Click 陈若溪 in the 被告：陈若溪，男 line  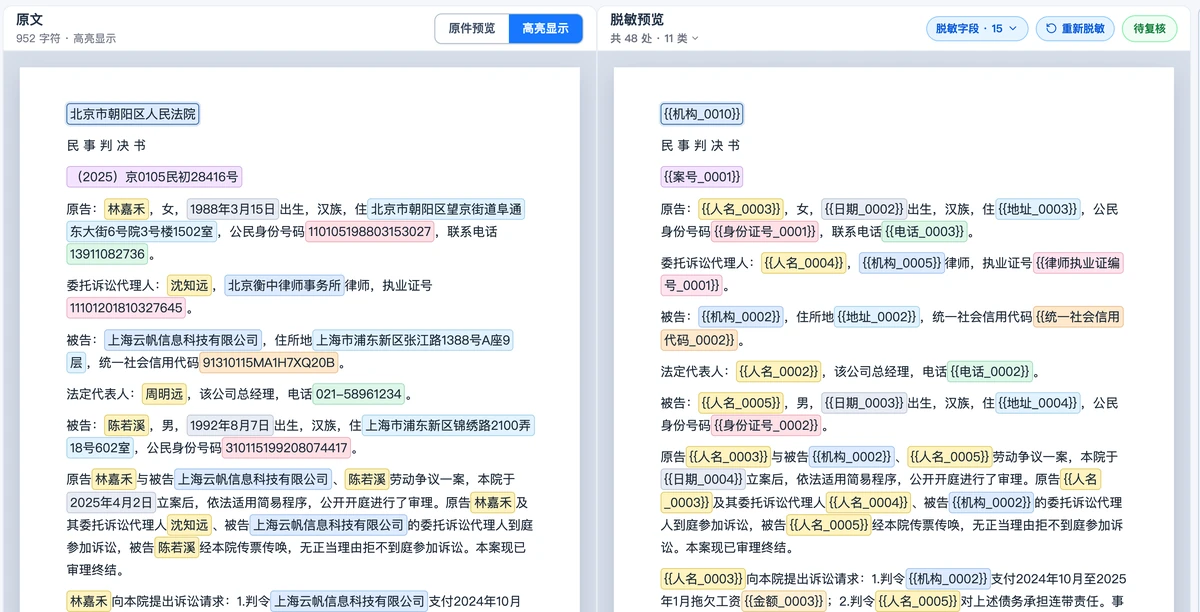[126, 425]
